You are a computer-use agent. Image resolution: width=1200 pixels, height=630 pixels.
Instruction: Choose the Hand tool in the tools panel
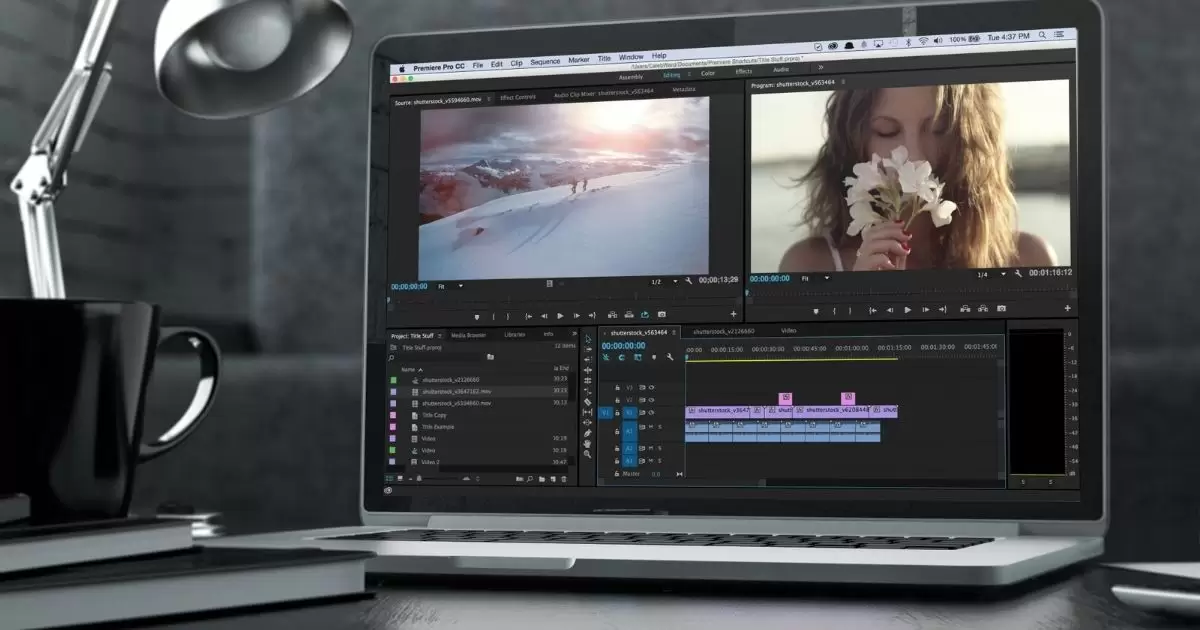point(588,443)
